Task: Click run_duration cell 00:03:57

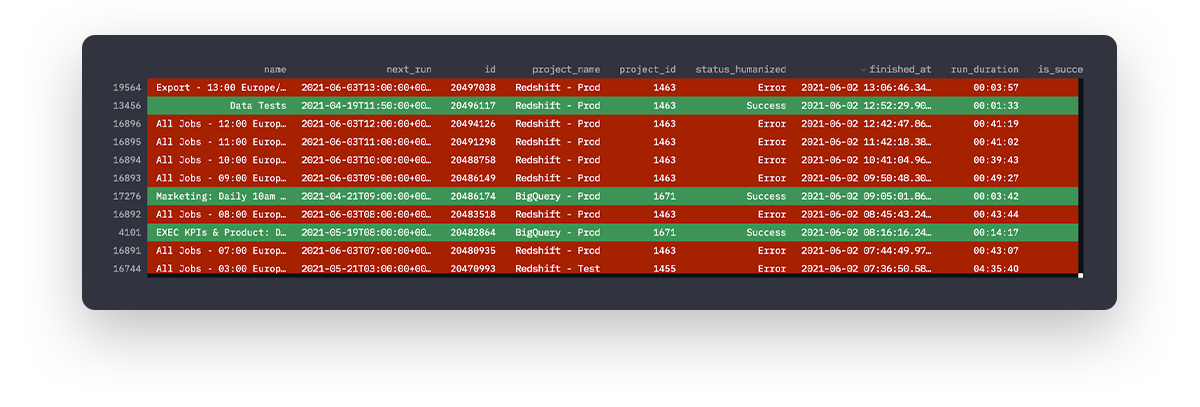Action: 996,88
